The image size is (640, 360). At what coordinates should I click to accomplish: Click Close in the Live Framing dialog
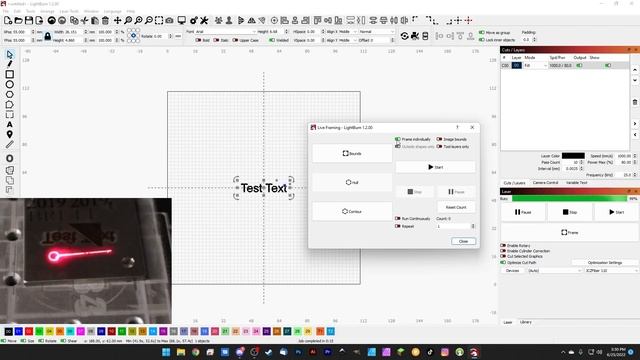[463, 241]
